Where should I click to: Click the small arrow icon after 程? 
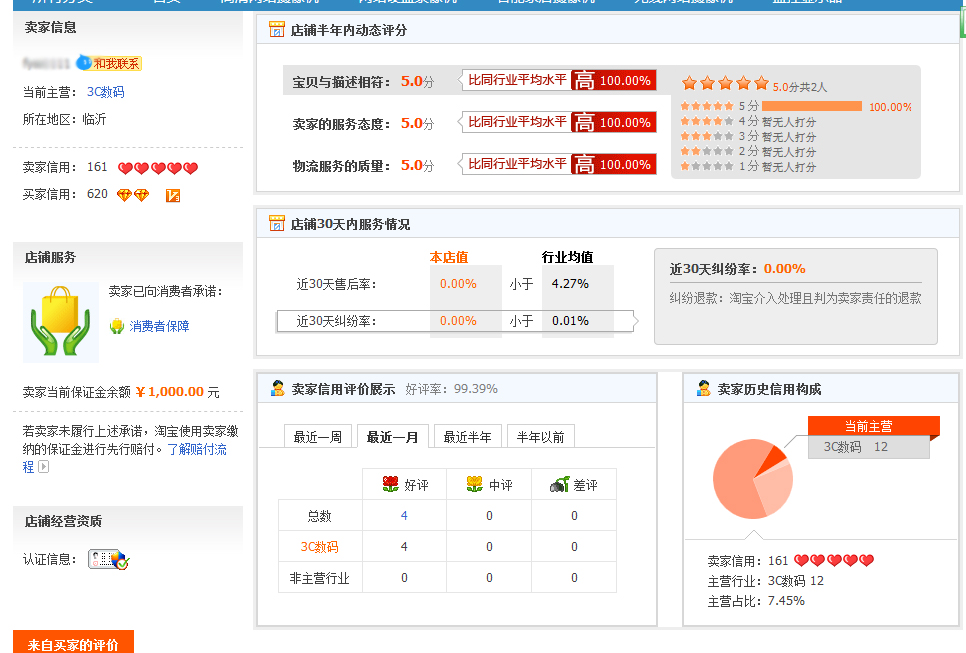point(43,466)
